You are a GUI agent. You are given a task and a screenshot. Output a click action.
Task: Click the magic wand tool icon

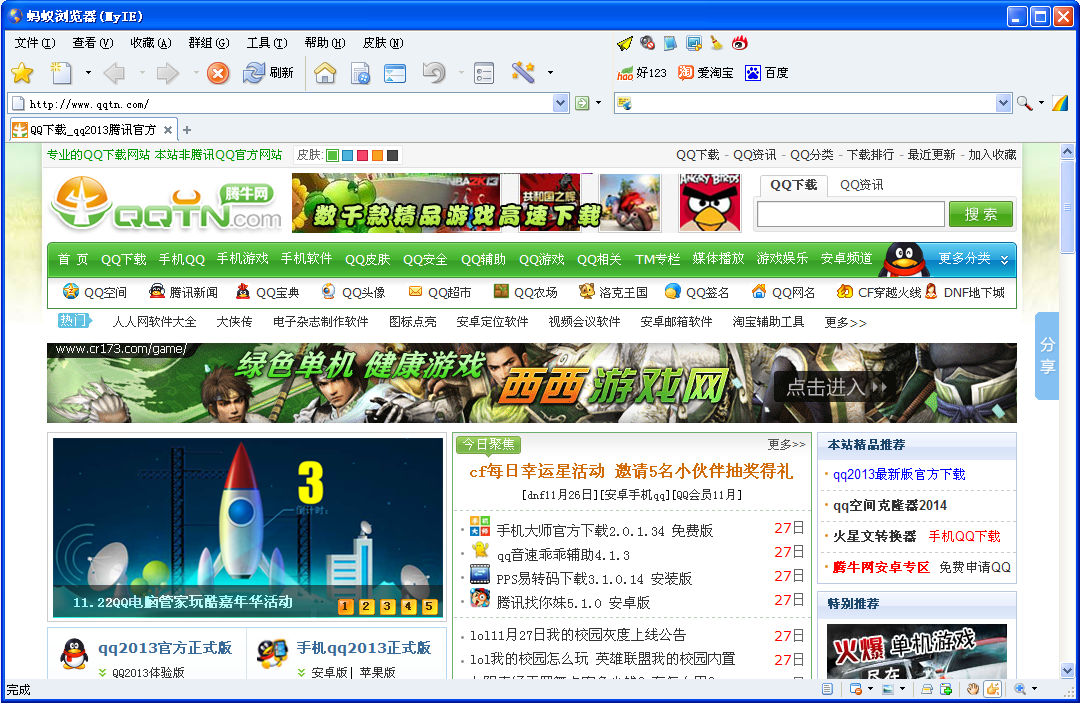click(523, 72)
